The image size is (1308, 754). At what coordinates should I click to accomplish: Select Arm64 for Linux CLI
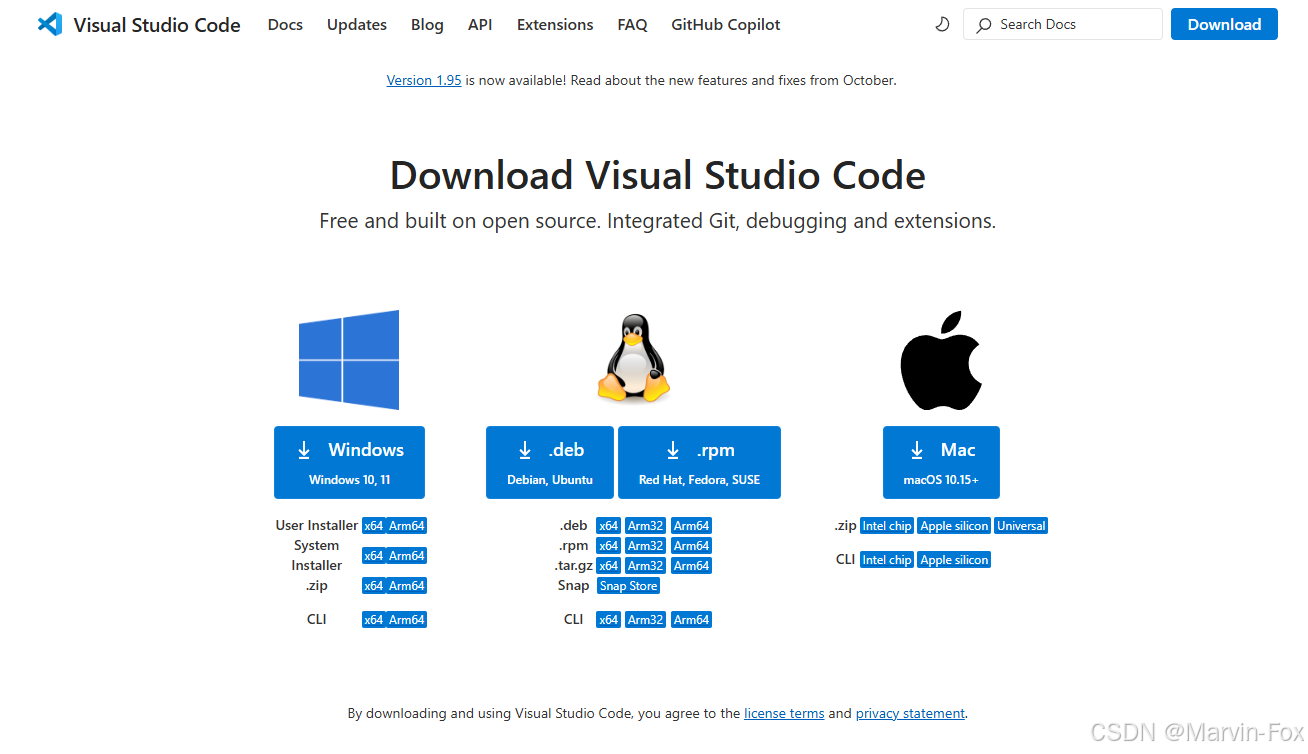(691, 620)
